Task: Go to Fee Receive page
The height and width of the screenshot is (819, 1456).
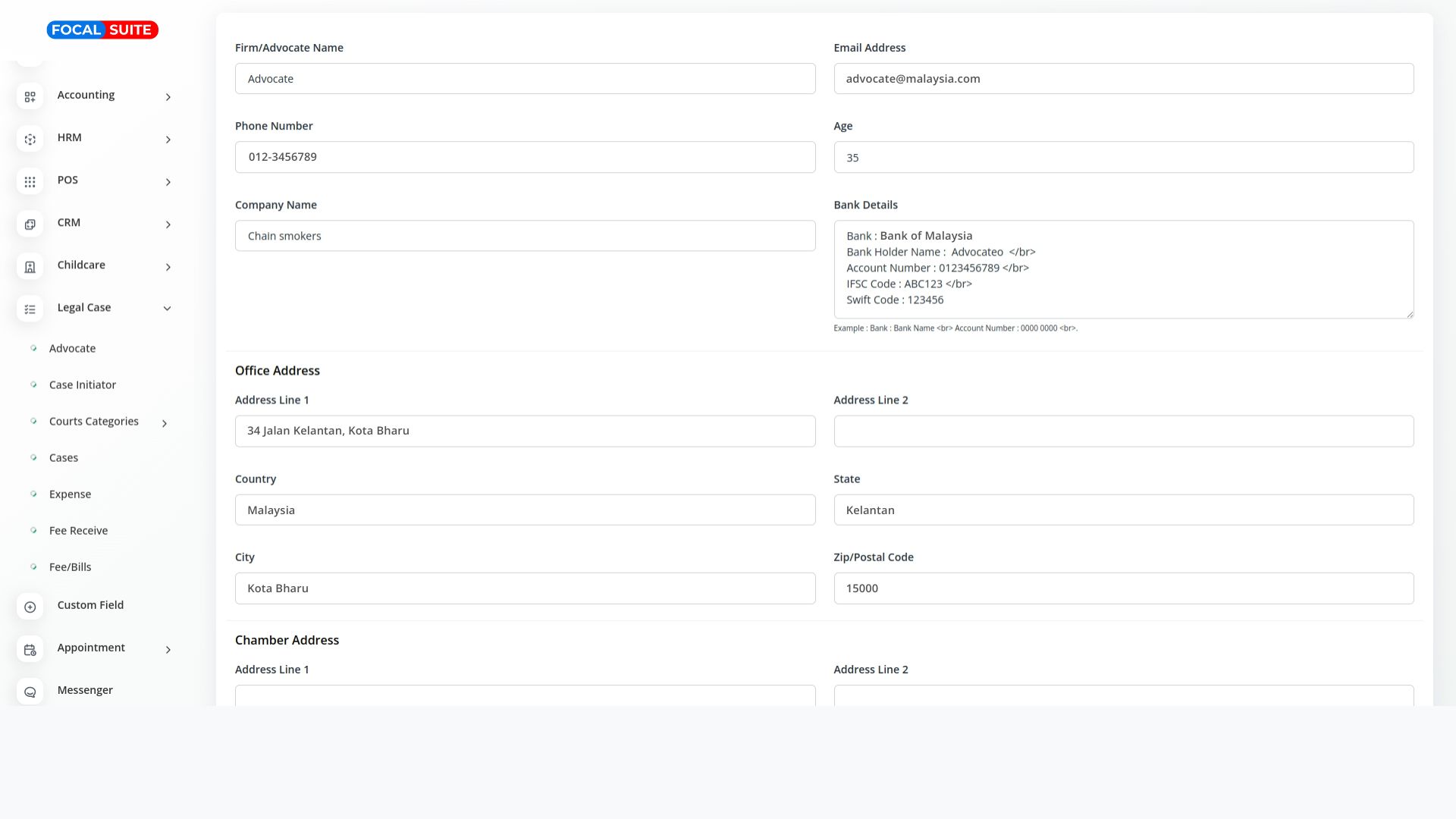Action: [x=78, y=530]
